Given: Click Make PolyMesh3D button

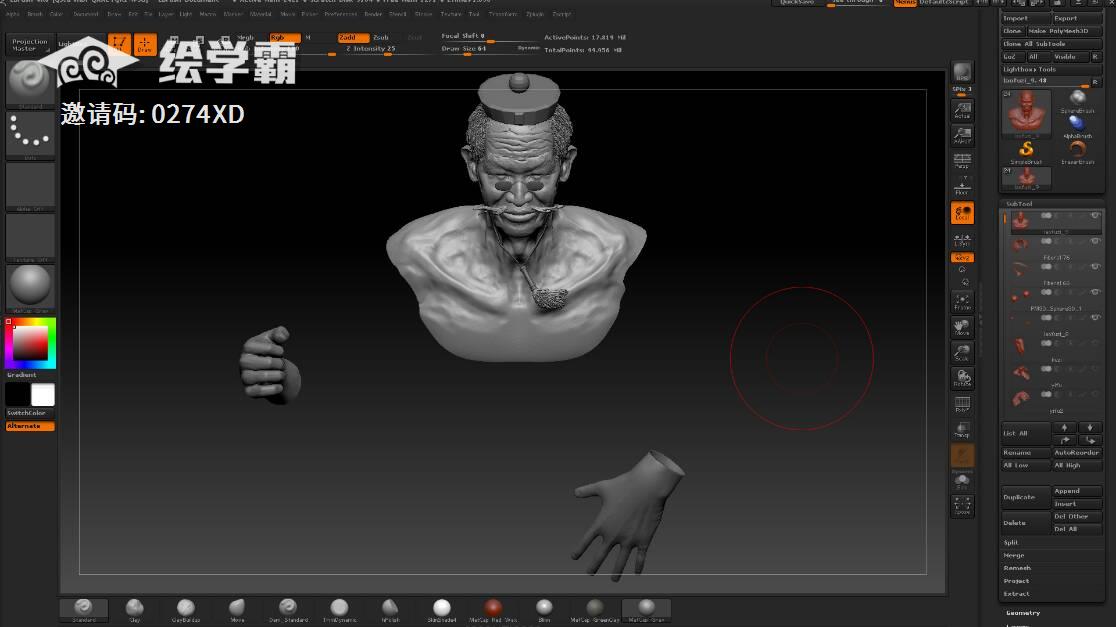Looking at the screenshot, I should click(1065, 31).
